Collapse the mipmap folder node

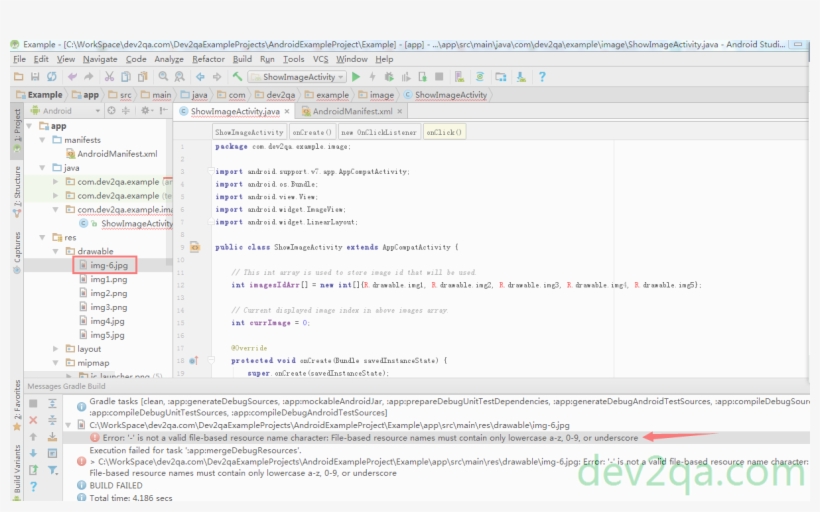[x=55, y=363]
